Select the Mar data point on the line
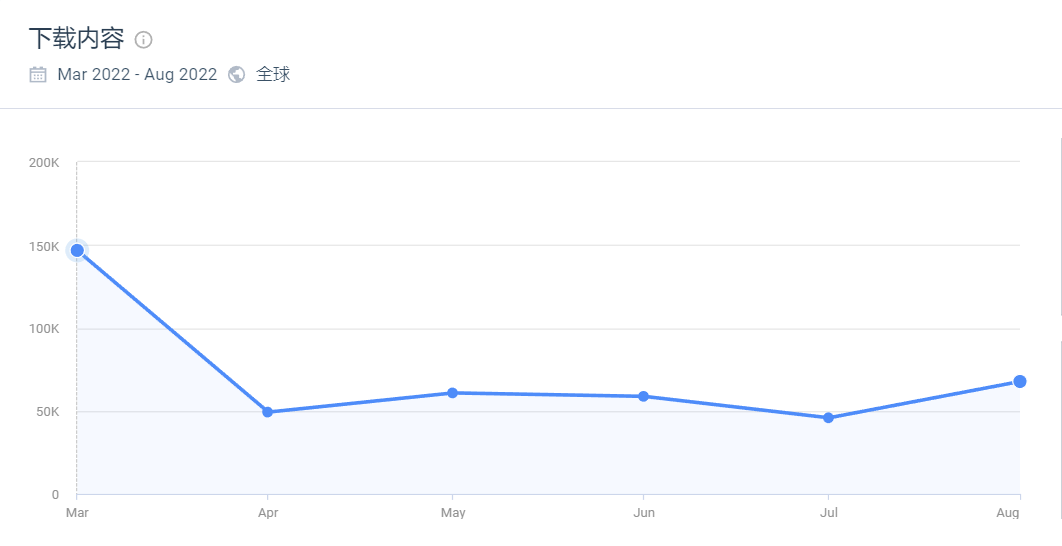The height and width of the screenshot is (546, 1062). point(77,250)
